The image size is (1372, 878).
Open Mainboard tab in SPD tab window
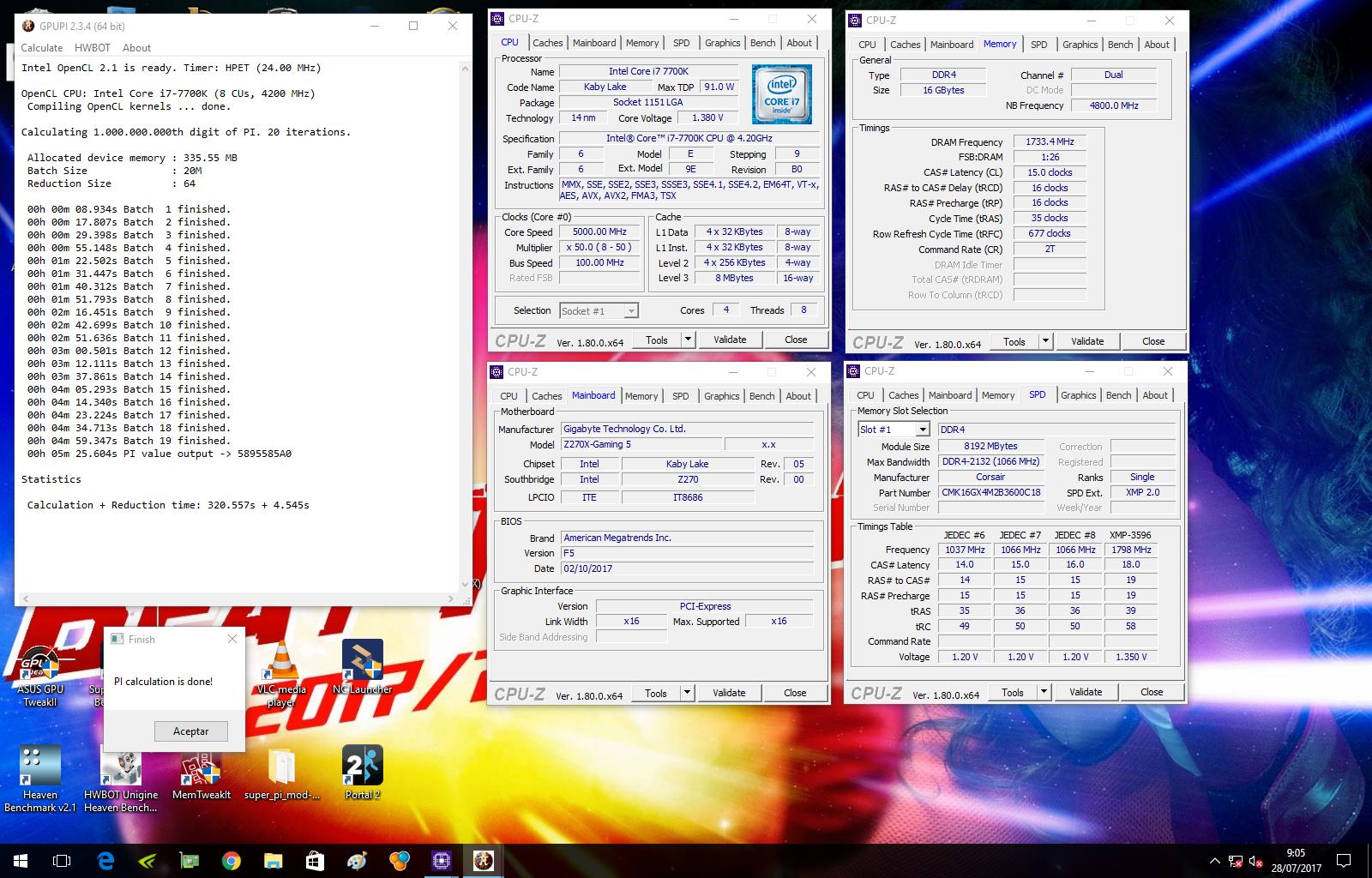click(x=950, y=395)
